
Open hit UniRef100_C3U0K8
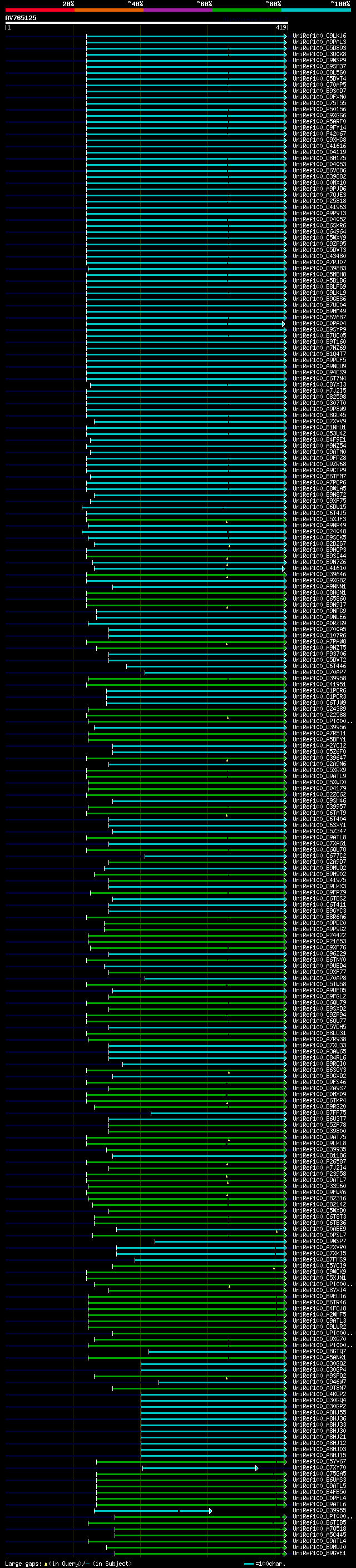(x=319, y=54)
